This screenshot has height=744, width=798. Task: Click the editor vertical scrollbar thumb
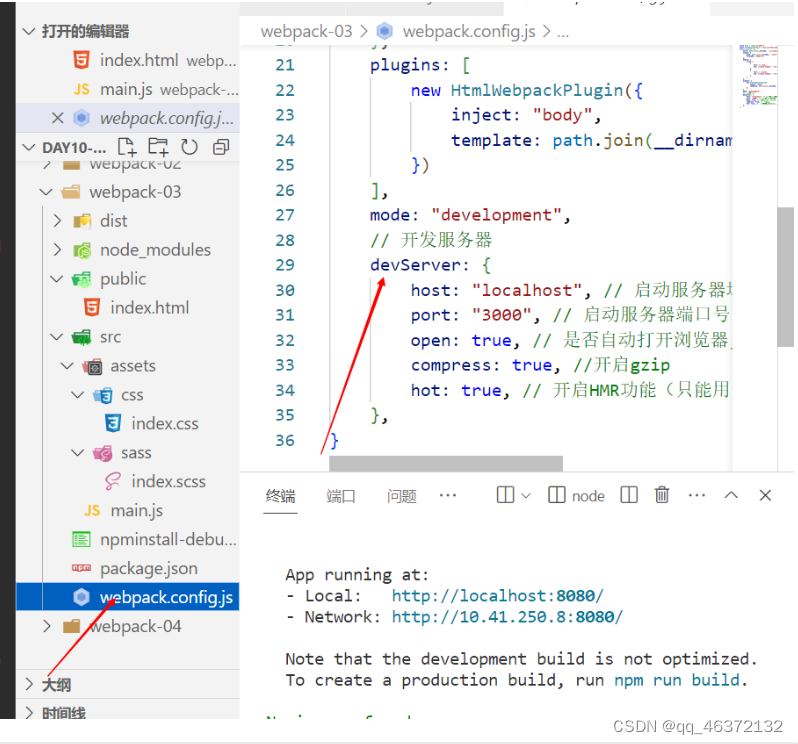coord(785,277)
